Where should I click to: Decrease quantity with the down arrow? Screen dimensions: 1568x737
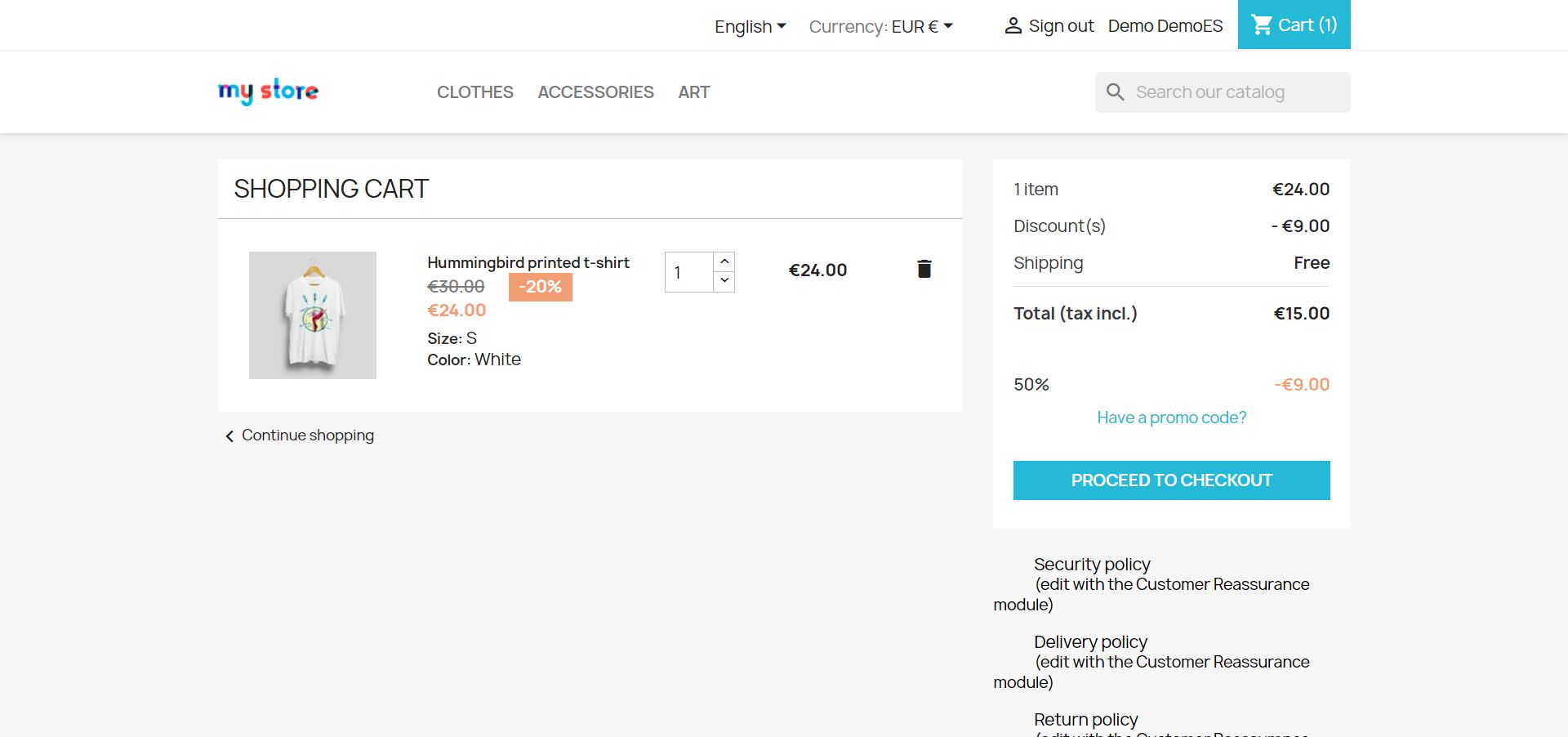(x=724, y=281)
